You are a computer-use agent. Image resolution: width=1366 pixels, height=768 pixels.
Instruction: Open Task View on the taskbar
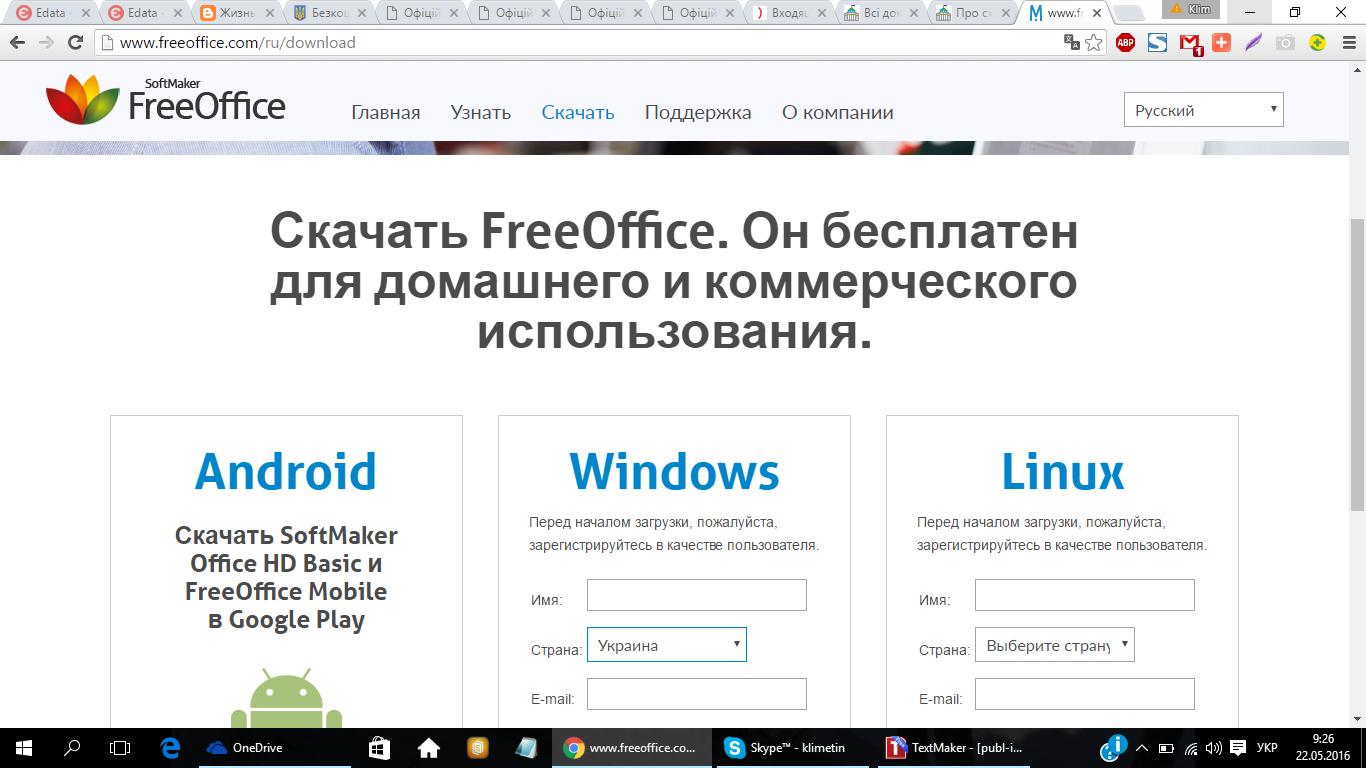tap(120, 747)
